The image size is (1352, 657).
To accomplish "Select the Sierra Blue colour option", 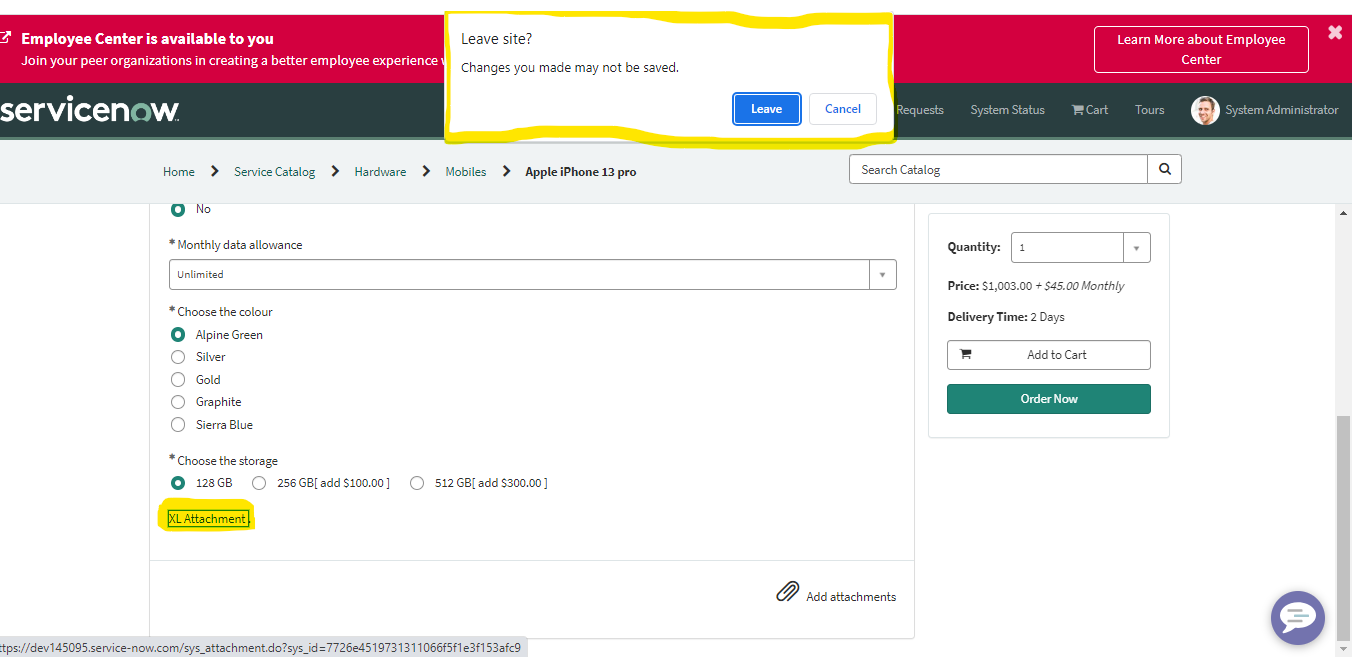I will pyautogui.click(x=178, y=425).
